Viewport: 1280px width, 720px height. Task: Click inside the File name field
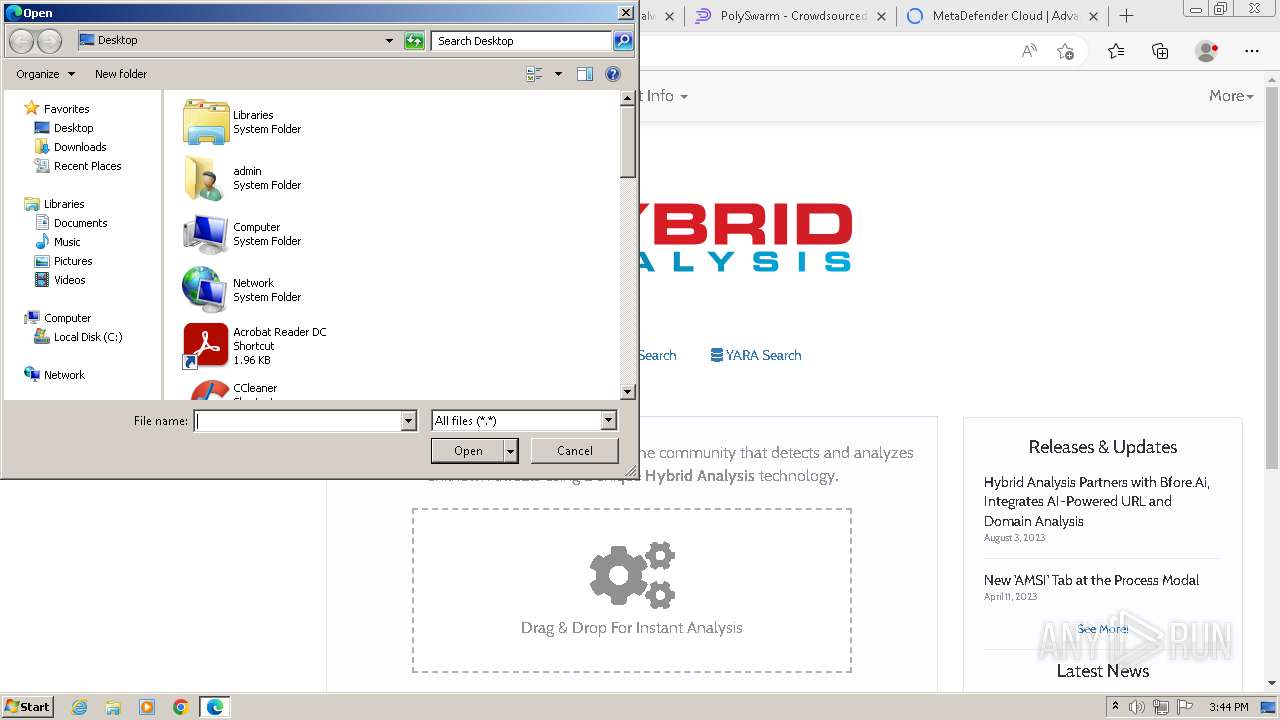coord(297,421)
